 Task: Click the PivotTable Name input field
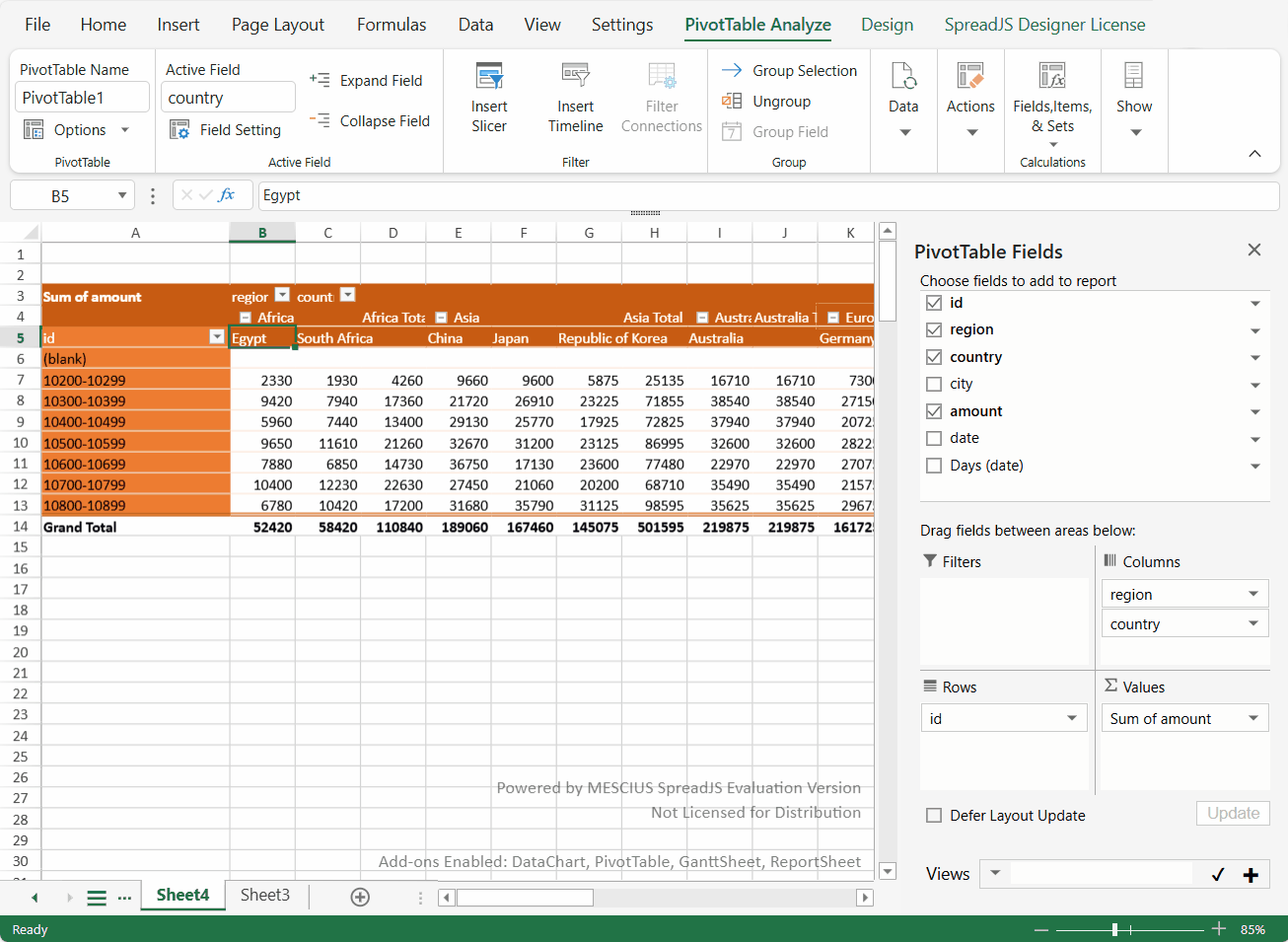(83, 98)
